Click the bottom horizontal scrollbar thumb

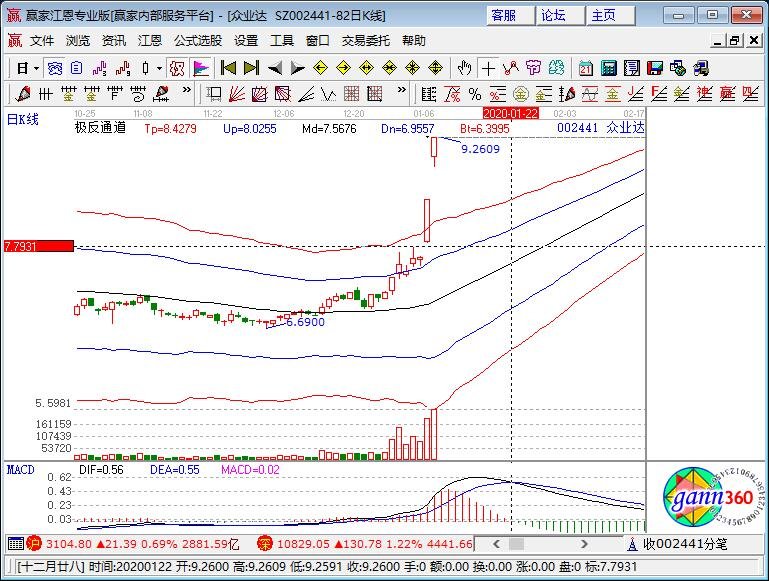pyautogui.click(x=516, y=544)
